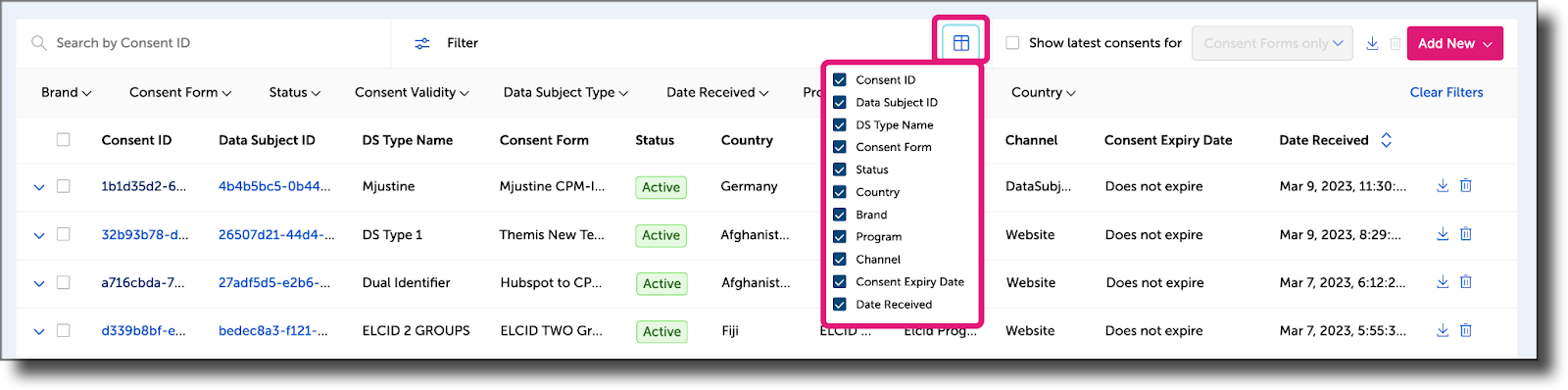Expand the DS Type 1 consent row
This screenshot has height=390, width=1568.
39,235
